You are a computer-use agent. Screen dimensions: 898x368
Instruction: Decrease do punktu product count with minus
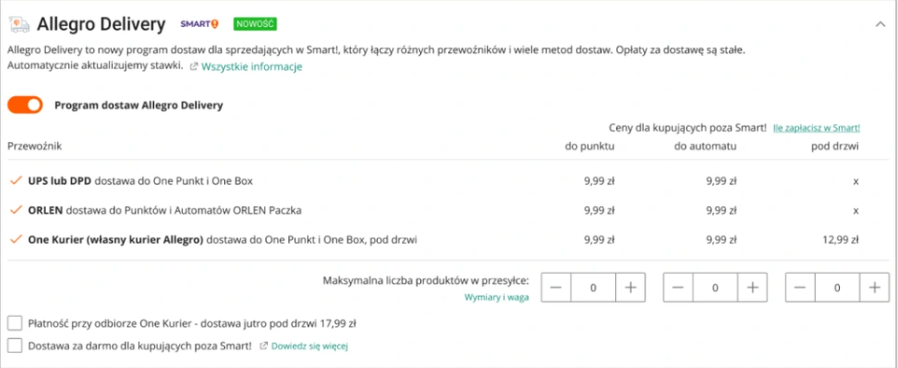(x=556, y=287)
